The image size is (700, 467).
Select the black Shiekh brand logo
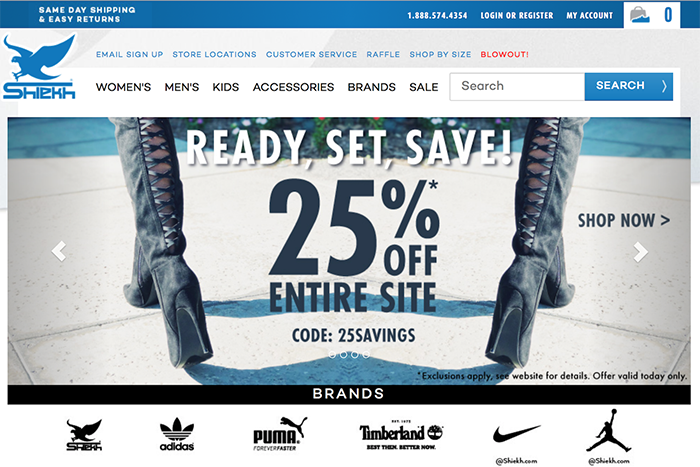coord(84,434)
